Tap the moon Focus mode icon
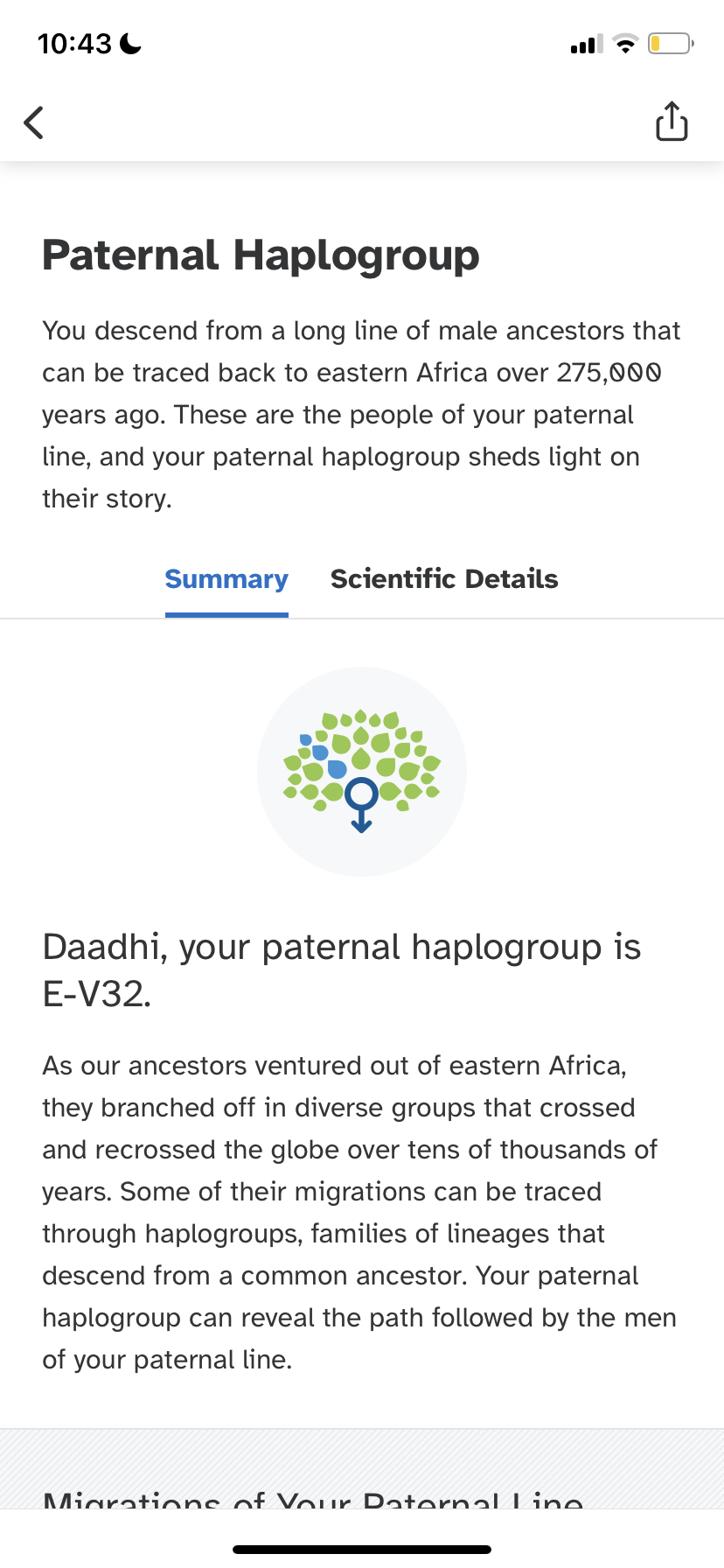Image resolution: width=724 pixels, height=1568 pixels. 130,43
